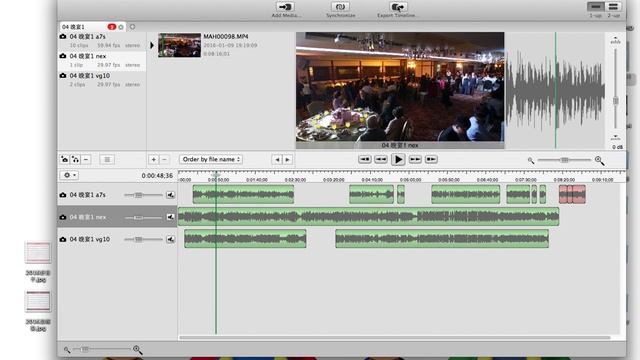
Task: Select the 04 晚宴1 nex camera in the media list
Action: [102, 60]
